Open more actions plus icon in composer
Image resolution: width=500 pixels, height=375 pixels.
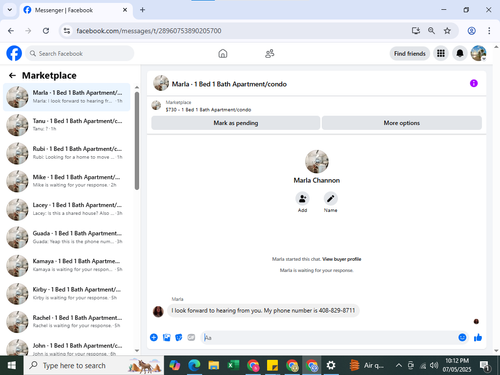click(x=154, y=338)
